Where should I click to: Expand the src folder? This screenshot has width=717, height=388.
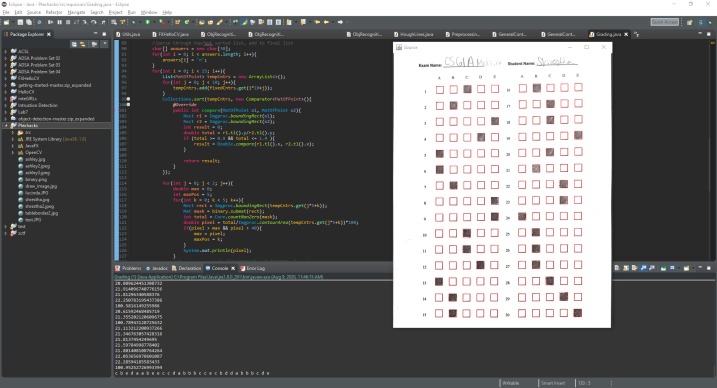tap(12, 132)
